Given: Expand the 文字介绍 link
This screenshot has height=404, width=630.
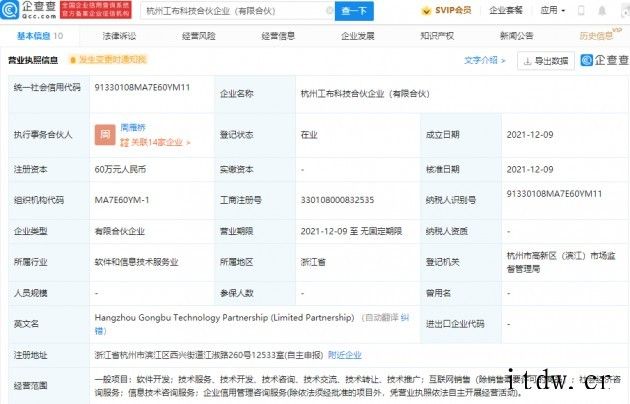Looking at the screenshot, I should (x=485, y=60).
